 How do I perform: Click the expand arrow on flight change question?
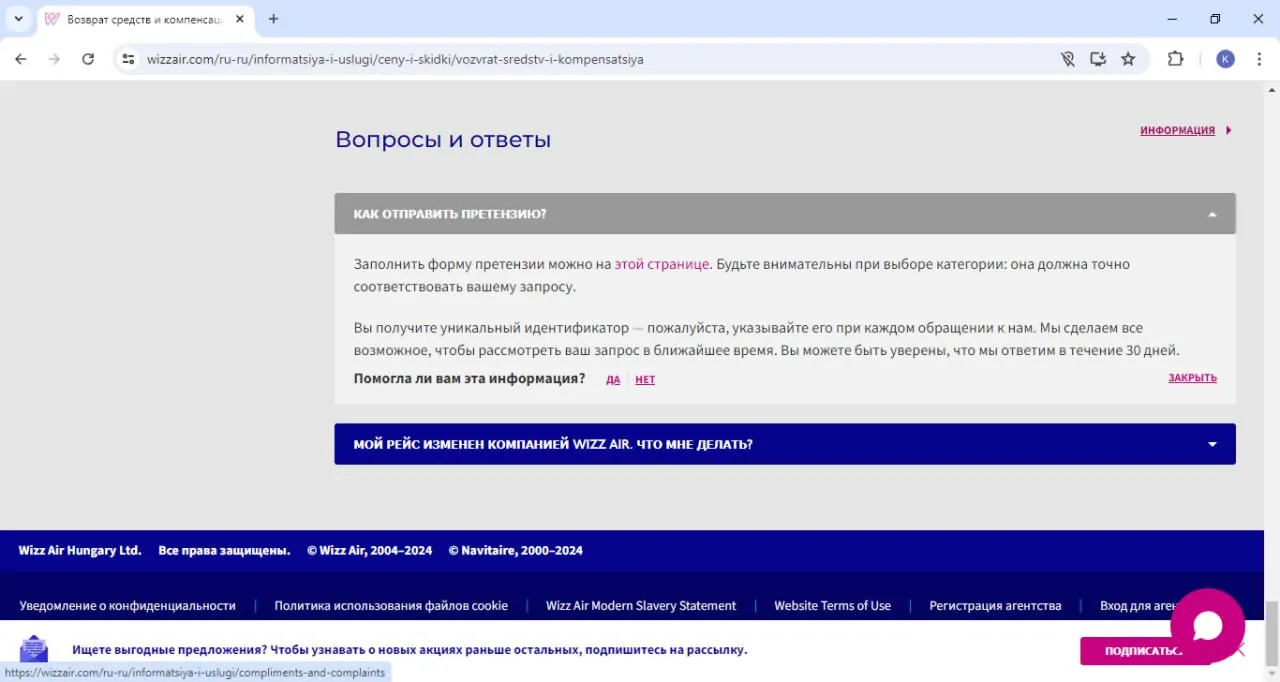[1212, 444]
